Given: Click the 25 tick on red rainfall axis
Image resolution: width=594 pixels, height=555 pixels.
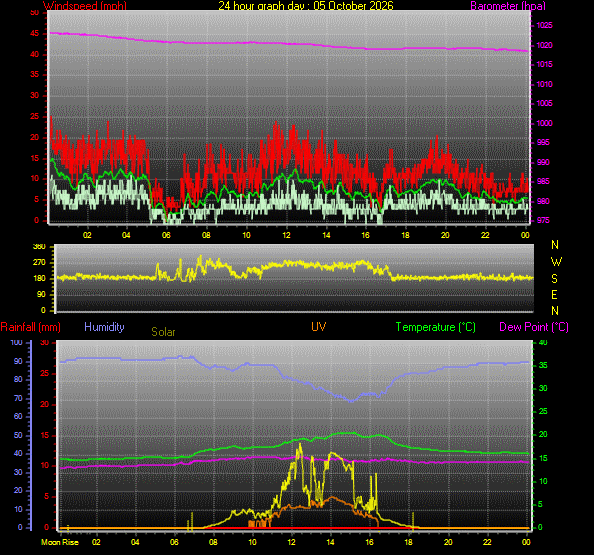Looking at the screenshot, I should click(x=45, y=374).
